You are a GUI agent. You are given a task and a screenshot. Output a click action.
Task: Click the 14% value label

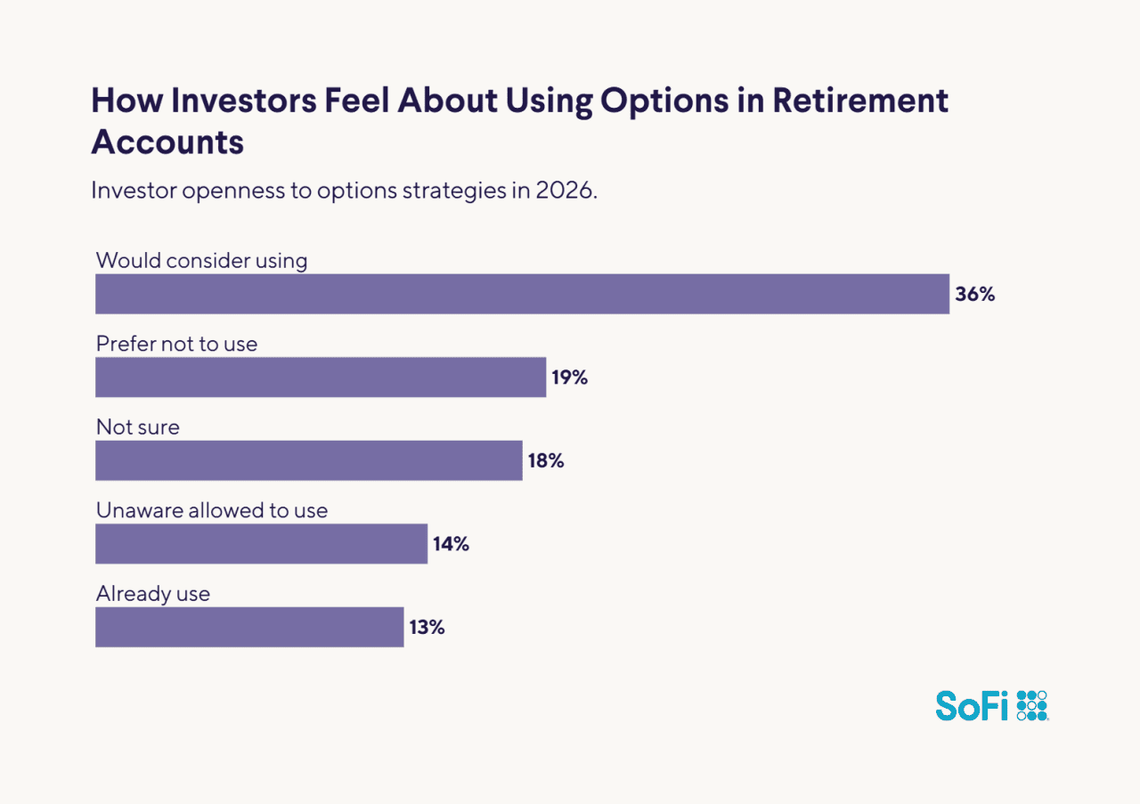[450, 545]
